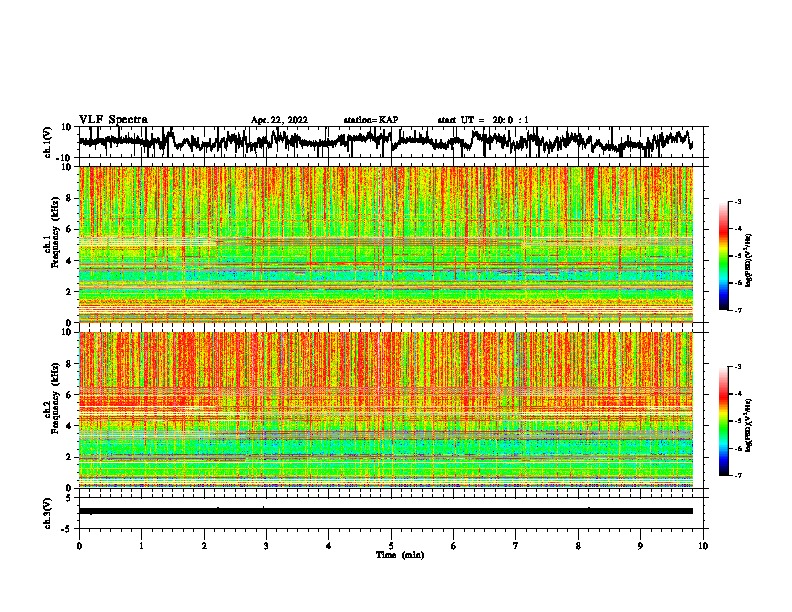Click the ch.1 spectrogram color scale bar
This screenshot has height=612, width=792.
724,256
